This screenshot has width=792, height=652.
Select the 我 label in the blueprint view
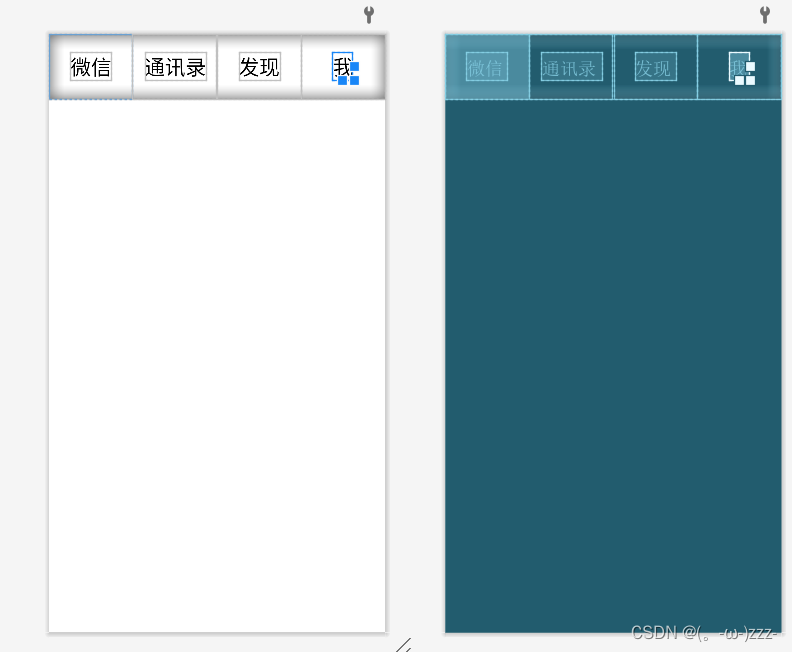739,67
